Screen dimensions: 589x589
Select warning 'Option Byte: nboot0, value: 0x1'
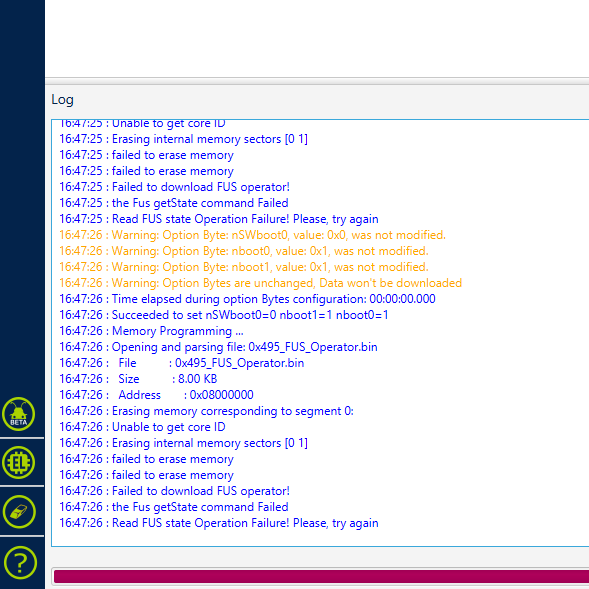pyautogui.click(x=244, y=251)
